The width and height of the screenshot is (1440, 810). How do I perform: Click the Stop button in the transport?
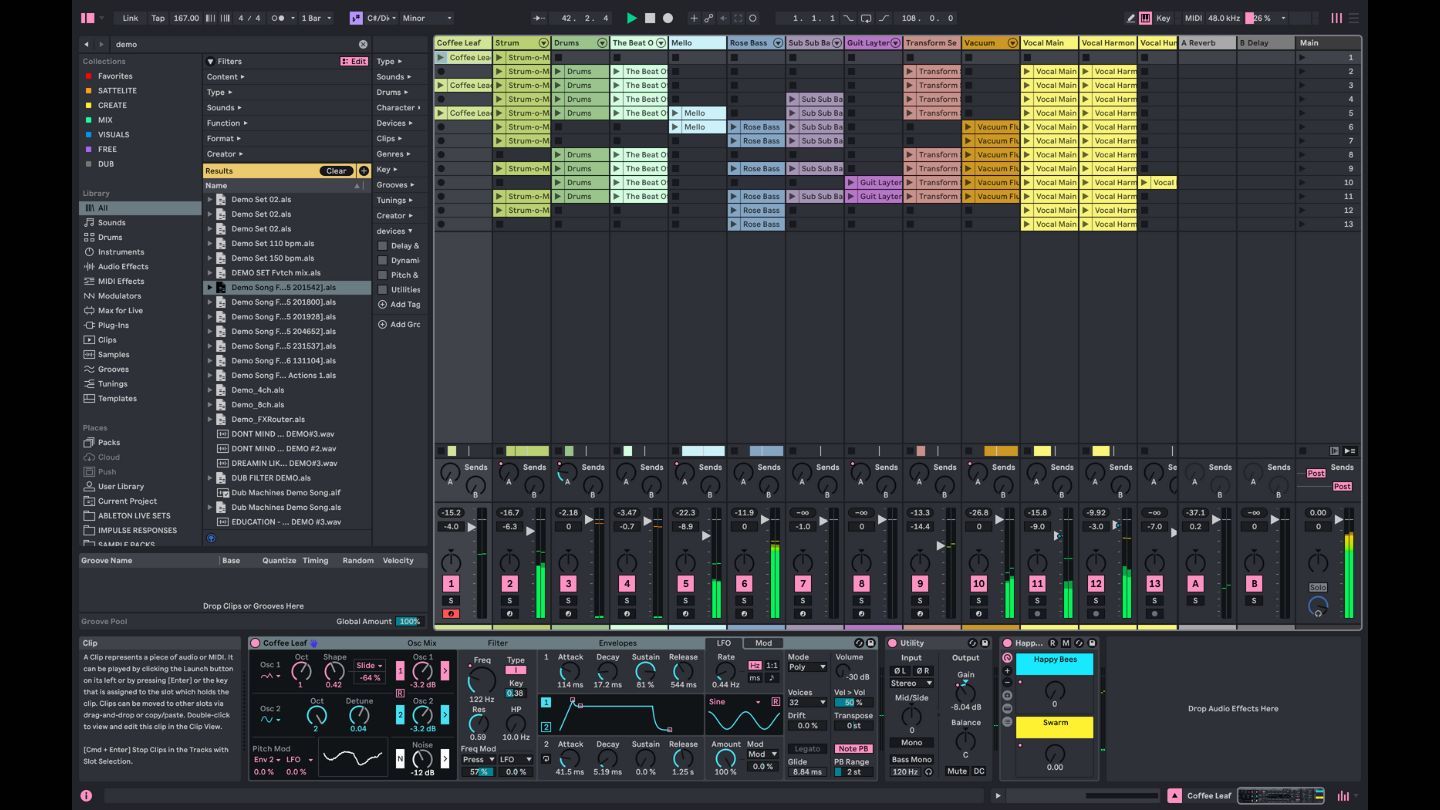pos(650,18)
